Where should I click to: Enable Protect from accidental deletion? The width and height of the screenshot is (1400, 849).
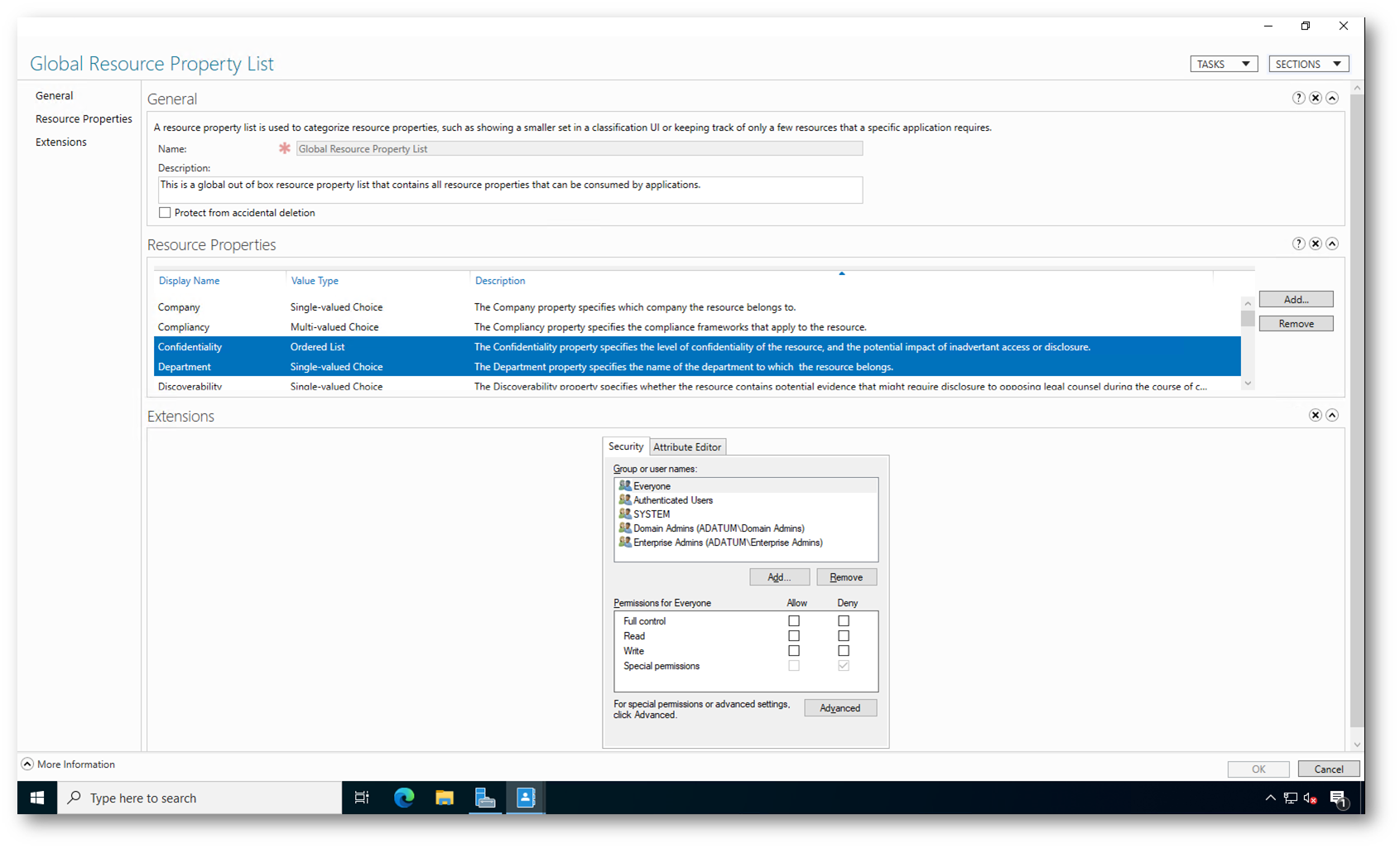166,213
